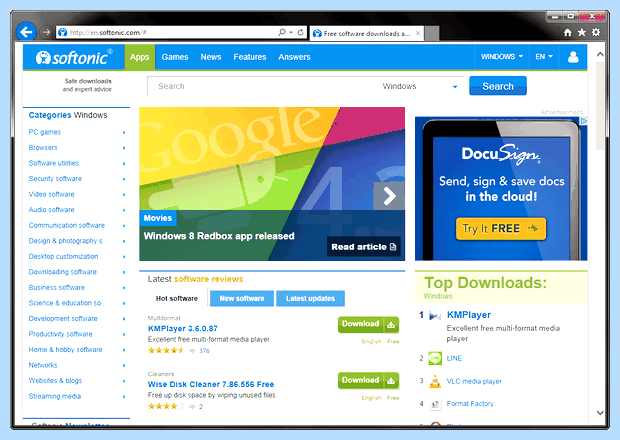Click inside the Softonic search field

[261, 86]
